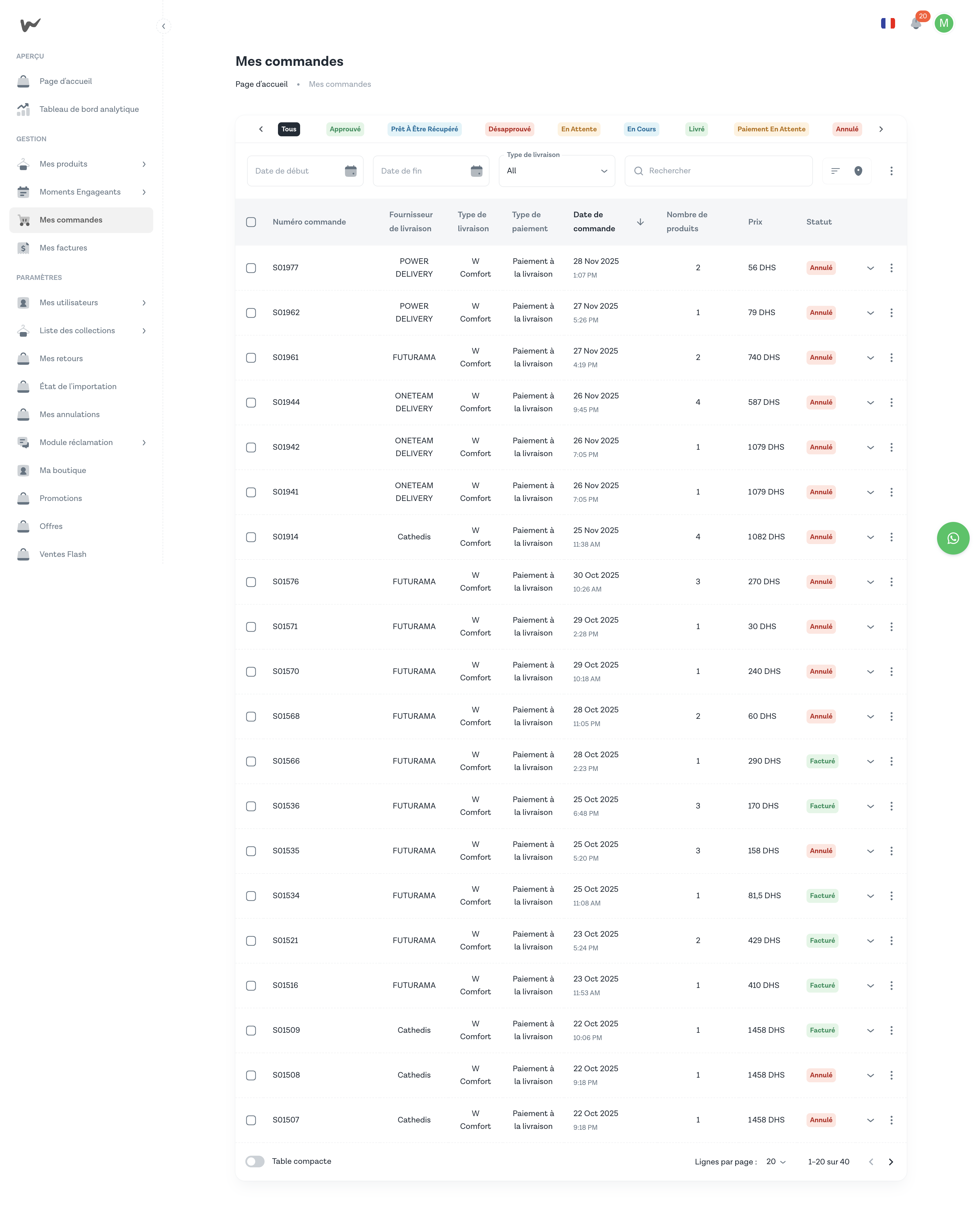
Task: Expand the row details for order S01944
Action: [x=870, y=402]
